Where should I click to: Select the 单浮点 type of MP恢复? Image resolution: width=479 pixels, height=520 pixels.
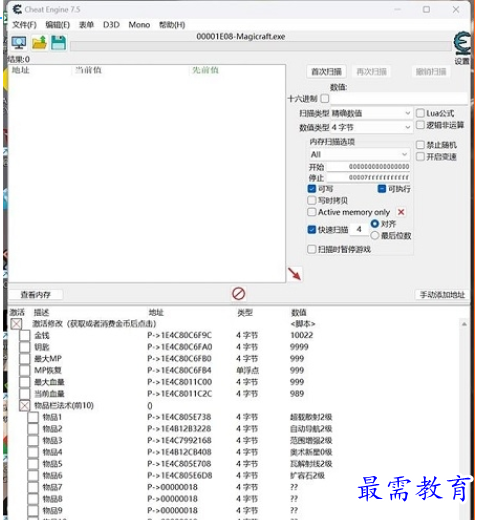point(247,370)
